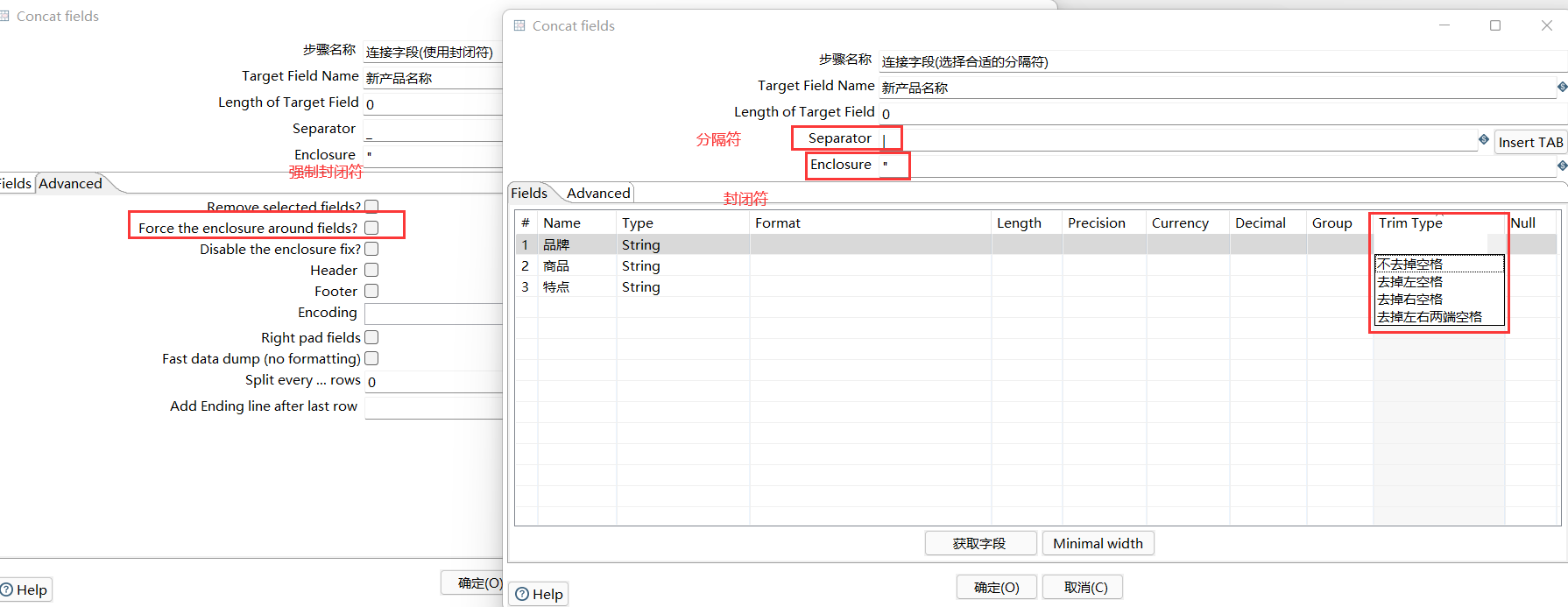Click the variable diamond icon beside Target Field Name
1568x607 pixels.
pos(1562,87)
